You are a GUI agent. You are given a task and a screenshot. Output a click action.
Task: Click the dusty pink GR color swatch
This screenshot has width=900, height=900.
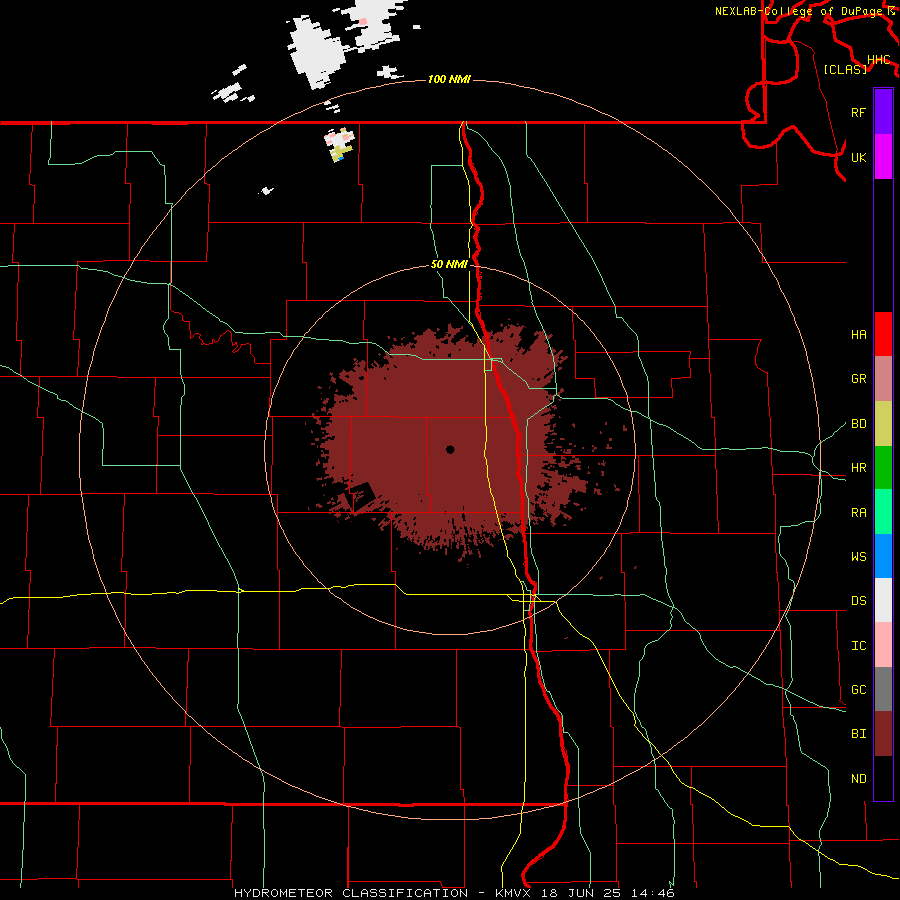point(883,378)
